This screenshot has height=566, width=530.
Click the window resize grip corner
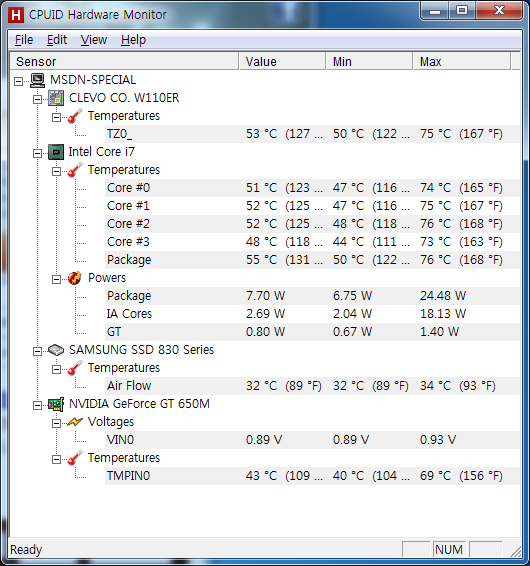(x=516, y=552)
